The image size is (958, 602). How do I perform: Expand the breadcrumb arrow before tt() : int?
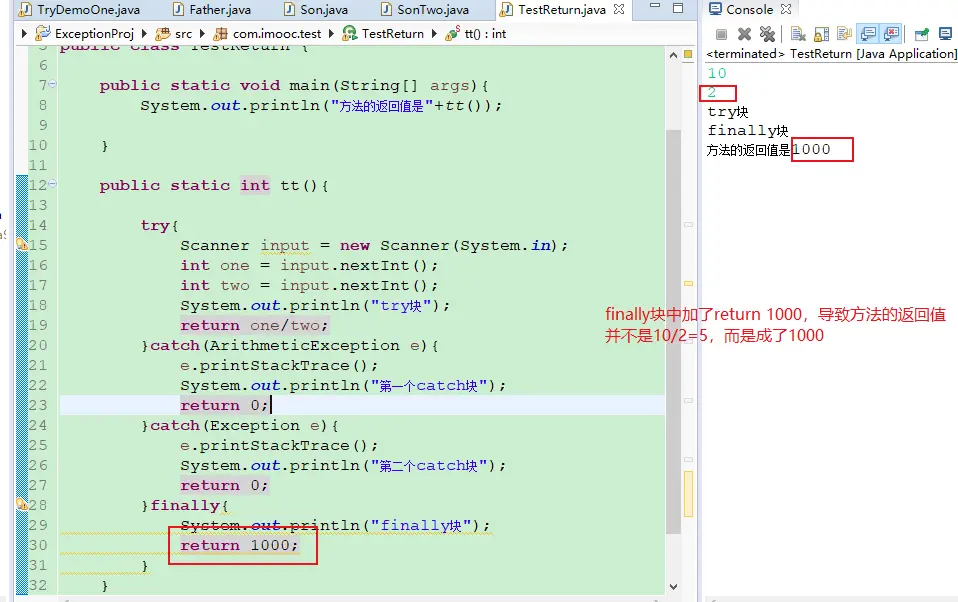pyautogui.click(x=434, y=34)
